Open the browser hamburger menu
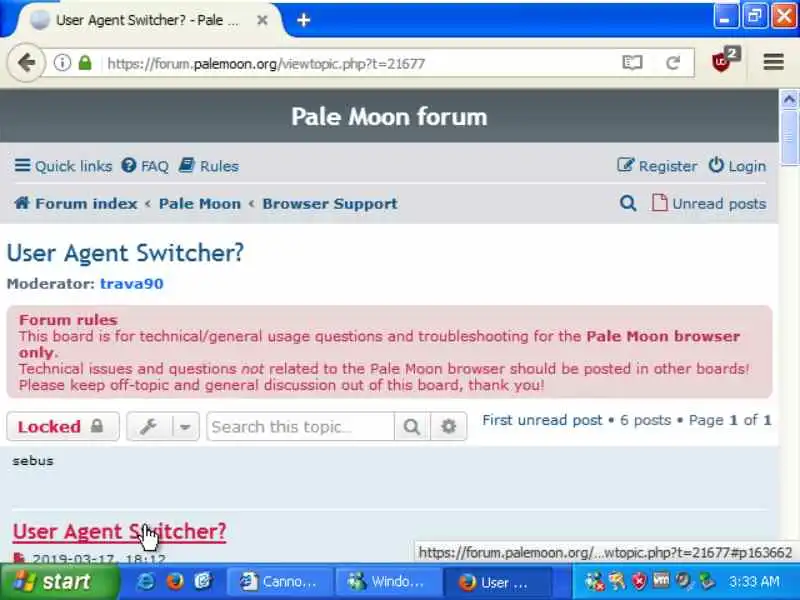Viewport: 800px width, 600px height. click(773, 62)
